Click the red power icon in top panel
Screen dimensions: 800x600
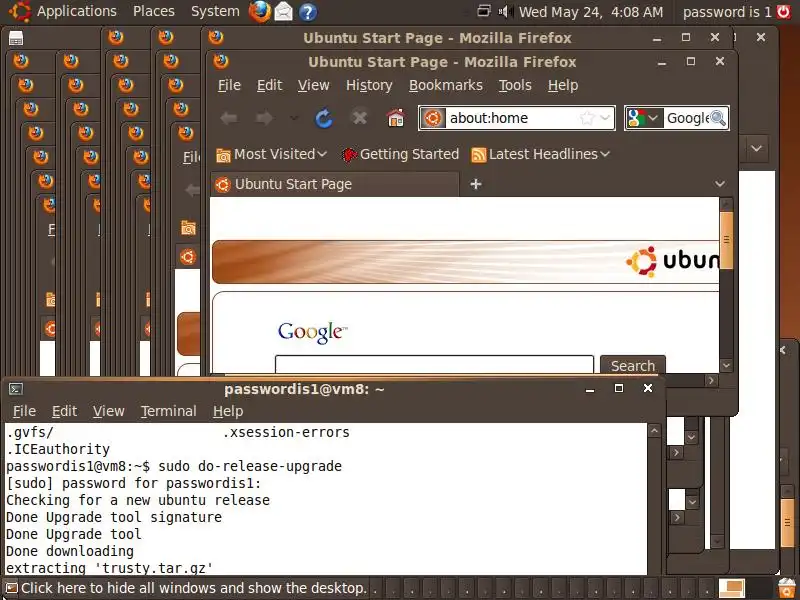784,11
